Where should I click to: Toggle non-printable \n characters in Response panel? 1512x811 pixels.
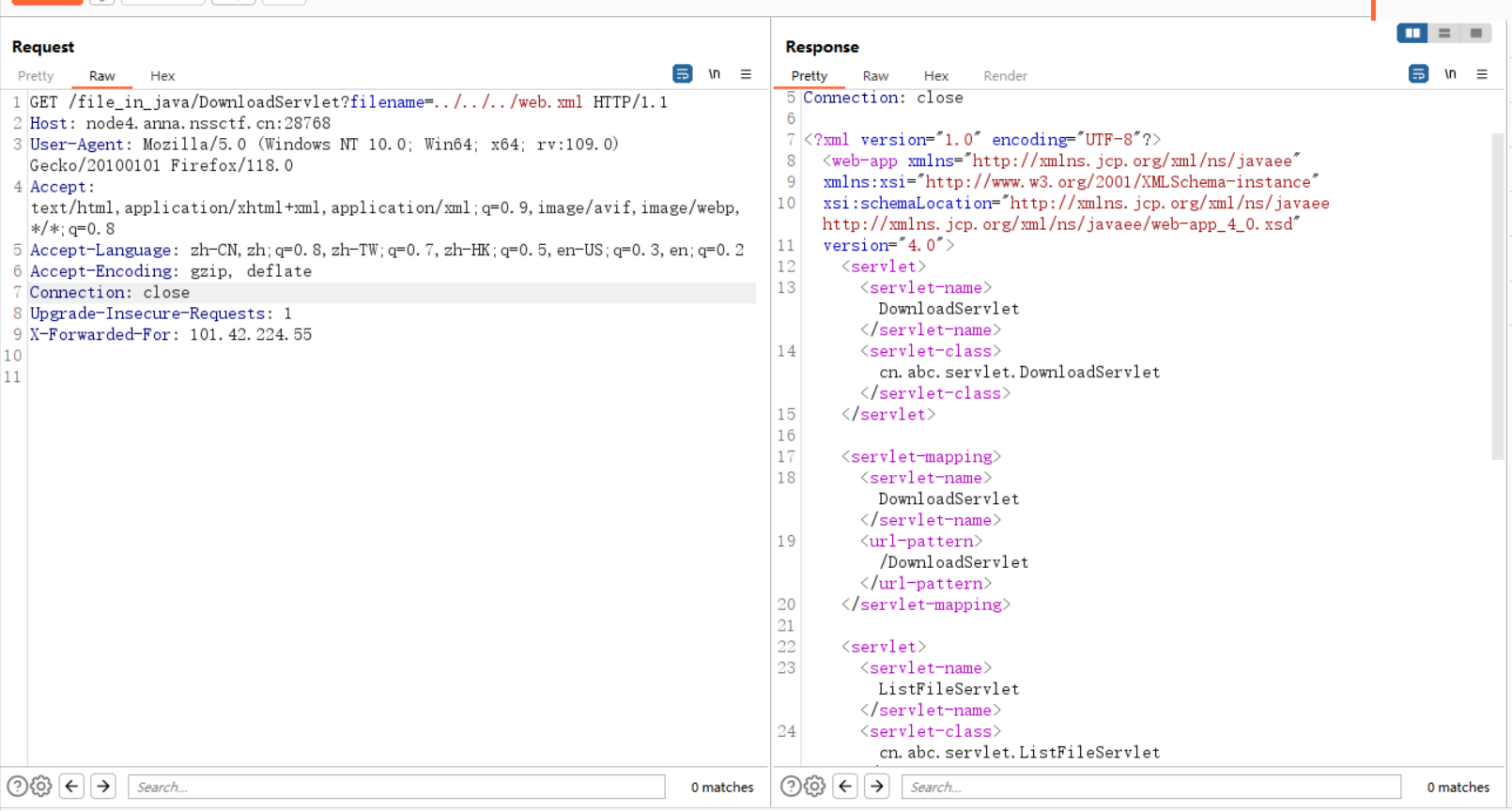tap(1451, 74)
